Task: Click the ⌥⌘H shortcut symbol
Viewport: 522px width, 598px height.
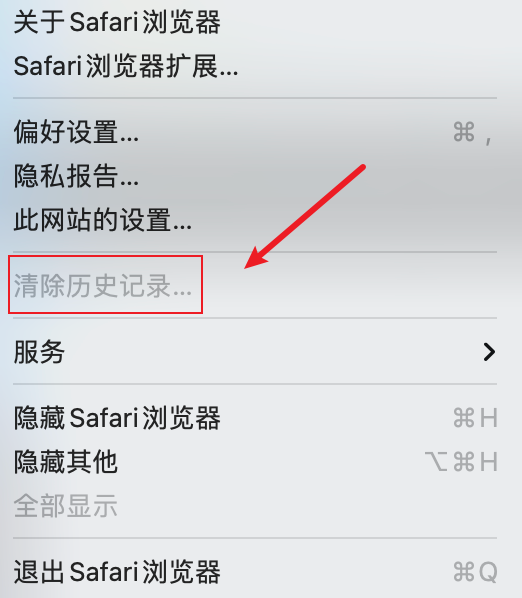Action: point(461,461)
